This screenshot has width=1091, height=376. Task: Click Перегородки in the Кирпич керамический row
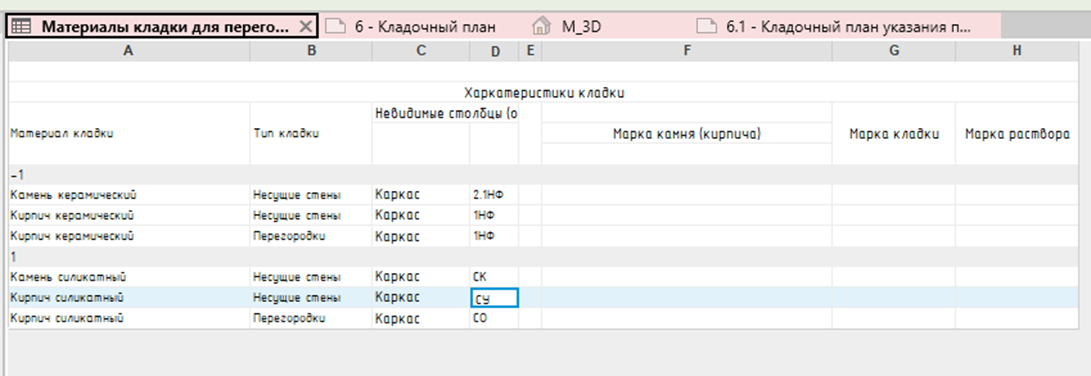pyautogui.click(x=311, y=236)
